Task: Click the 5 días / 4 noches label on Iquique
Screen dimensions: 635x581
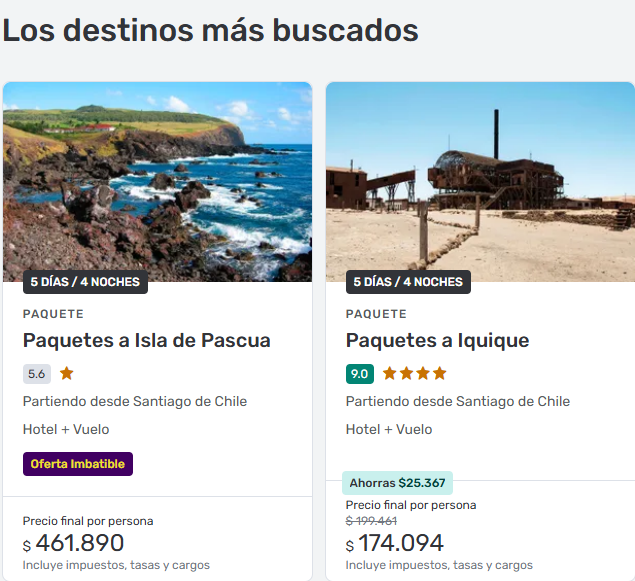Action: click(408, 282)
